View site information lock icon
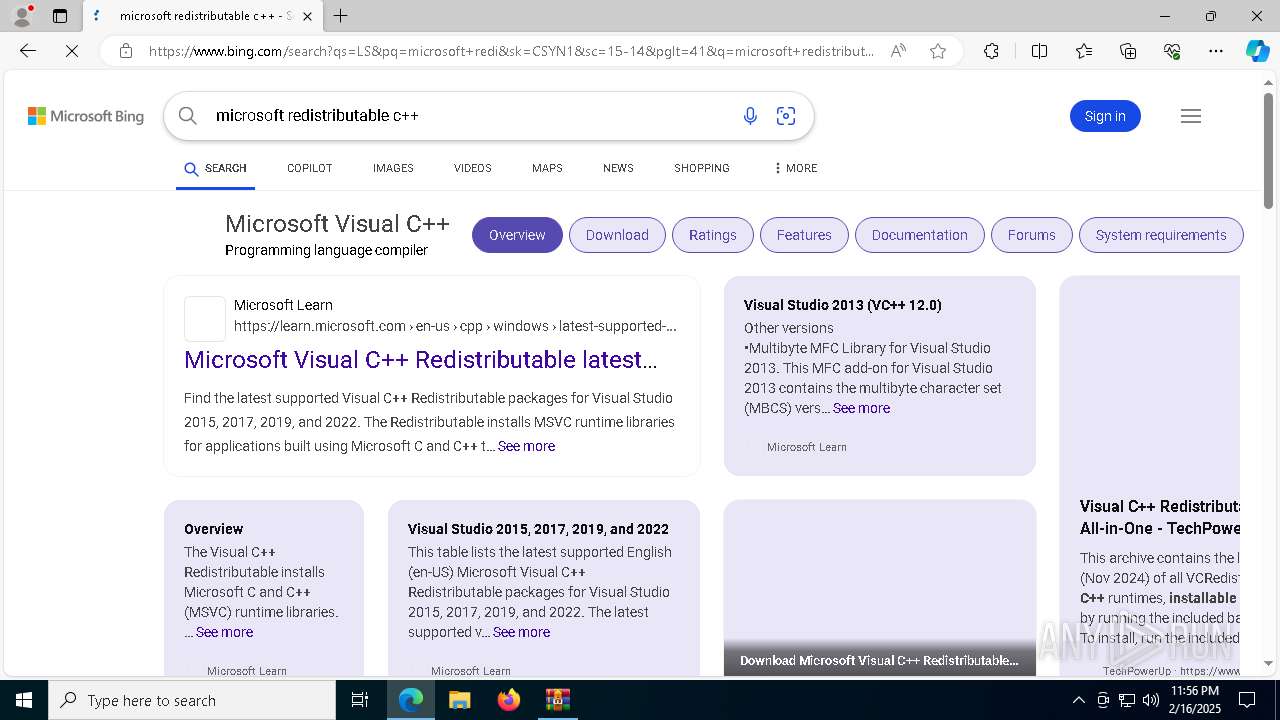The height and width of the screenshot is (720, 1280). click(126, 51)
